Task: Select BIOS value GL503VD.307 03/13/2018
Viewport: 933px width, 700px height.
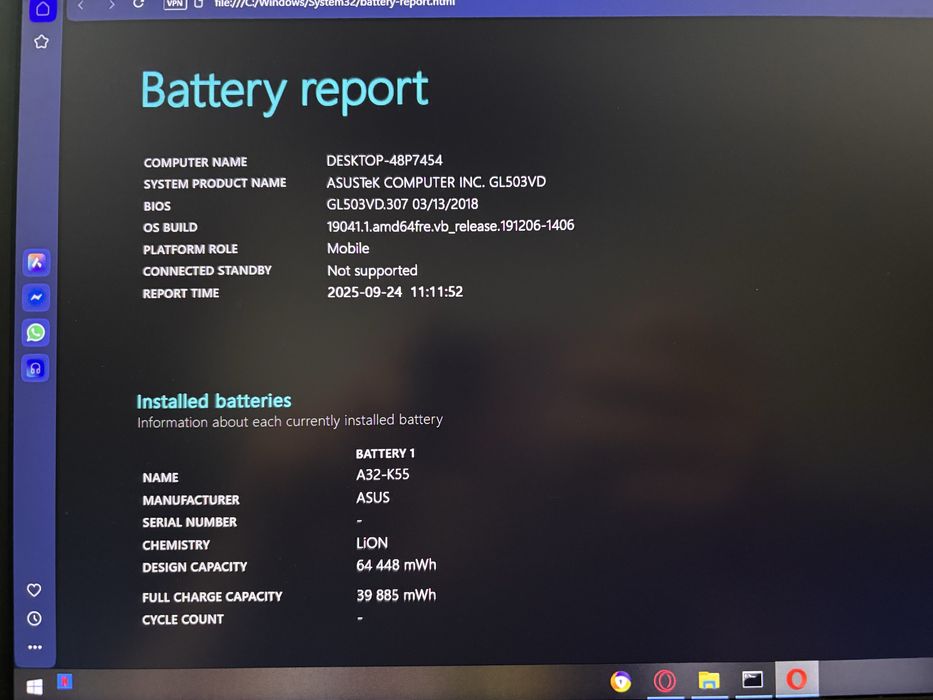Action: click(402, 204)
